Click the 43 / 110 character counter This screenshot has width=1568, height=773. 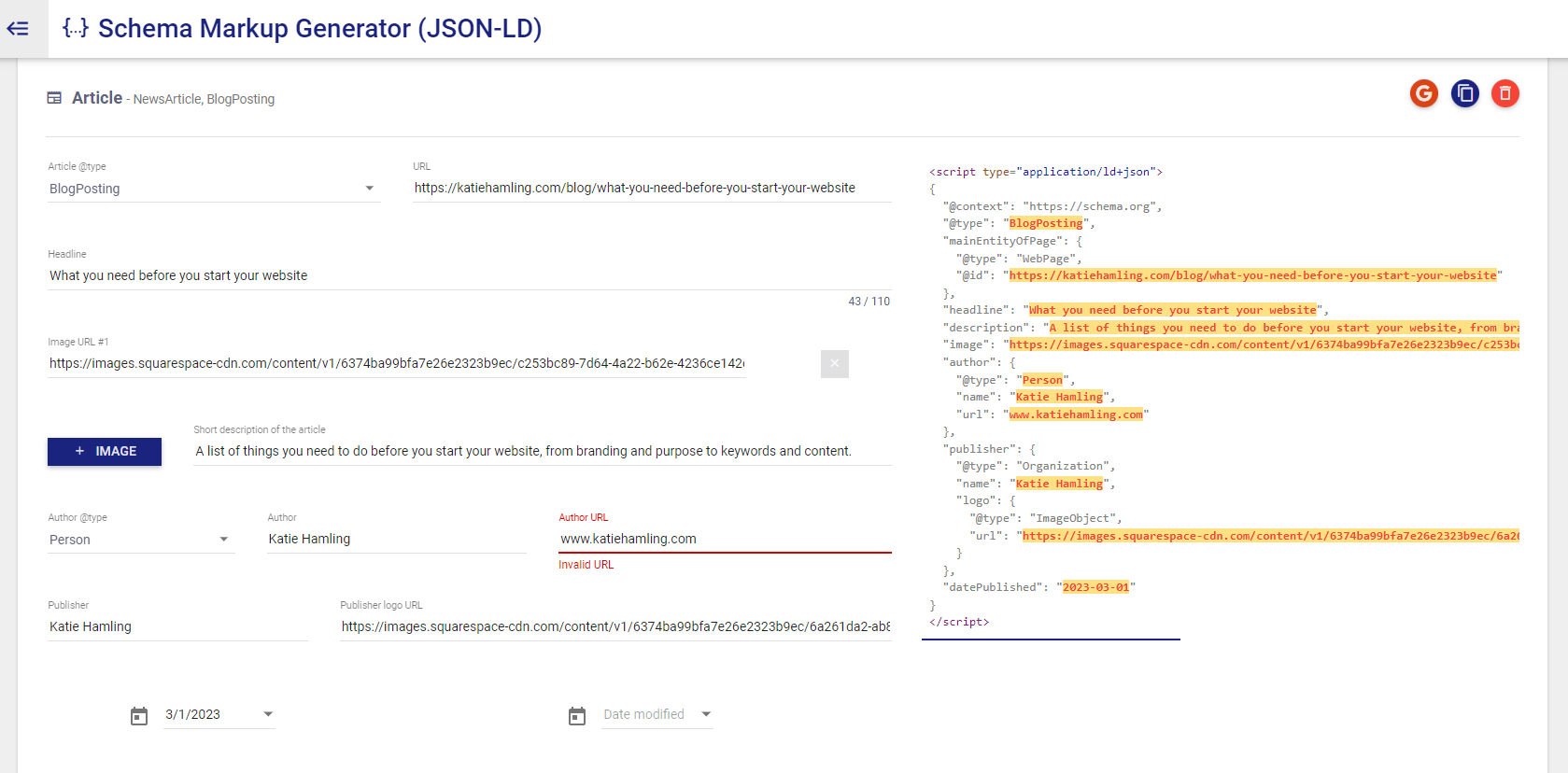(x=869, y=302)
